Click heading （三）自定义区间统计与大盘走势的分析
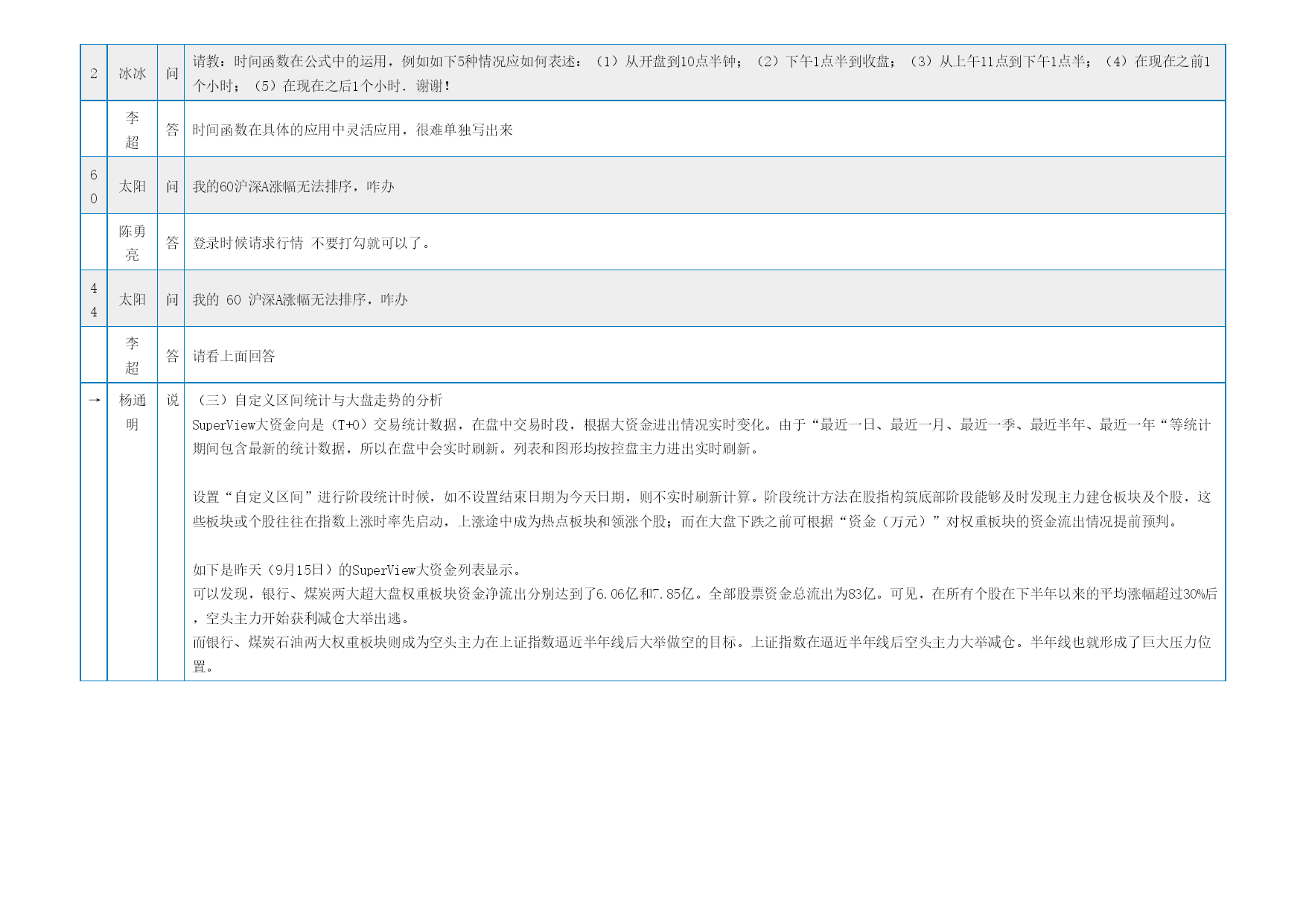 coord(317,400)
